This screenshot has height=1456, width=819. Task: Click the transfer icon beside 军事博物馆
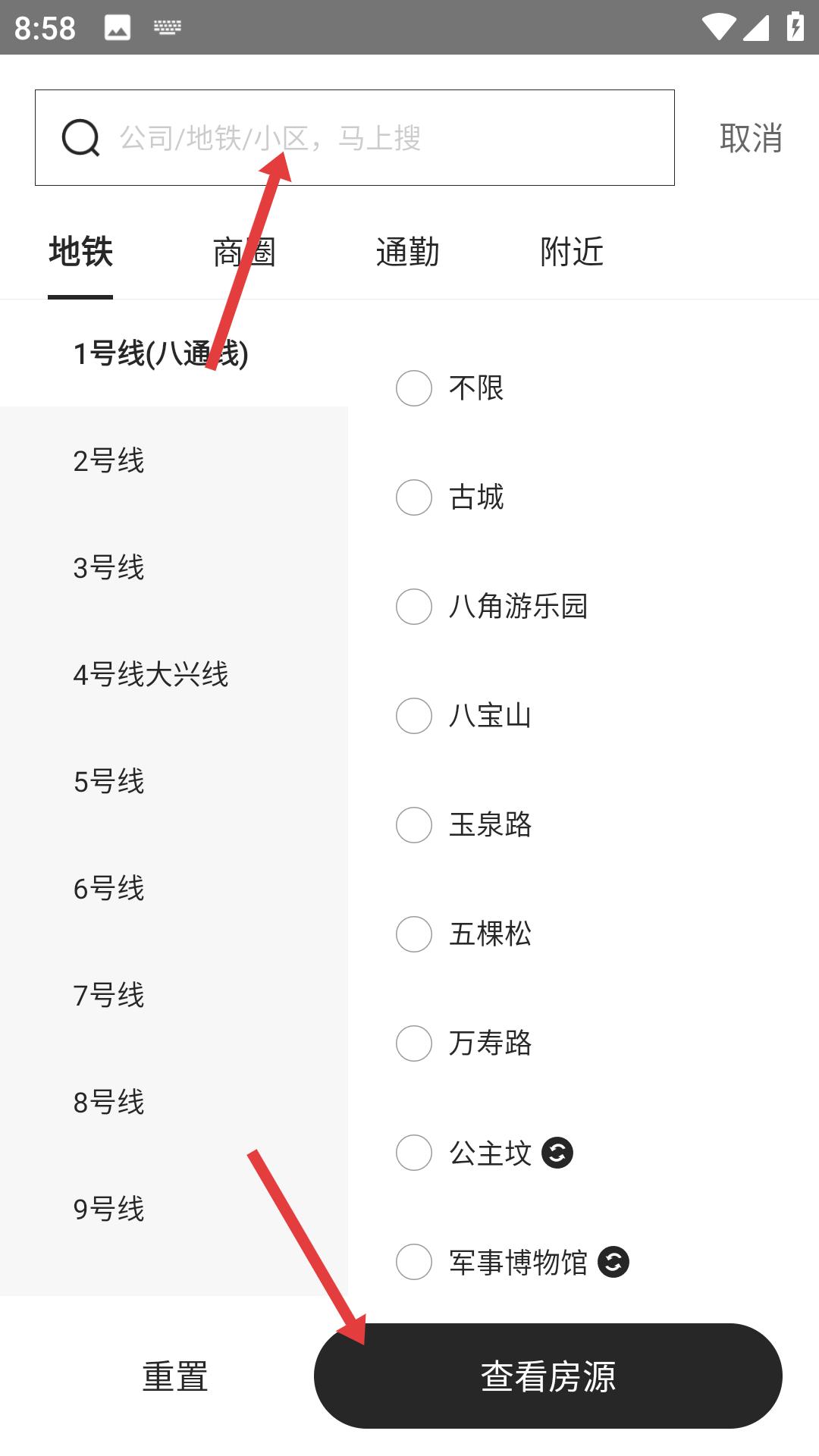[614, 1263]
